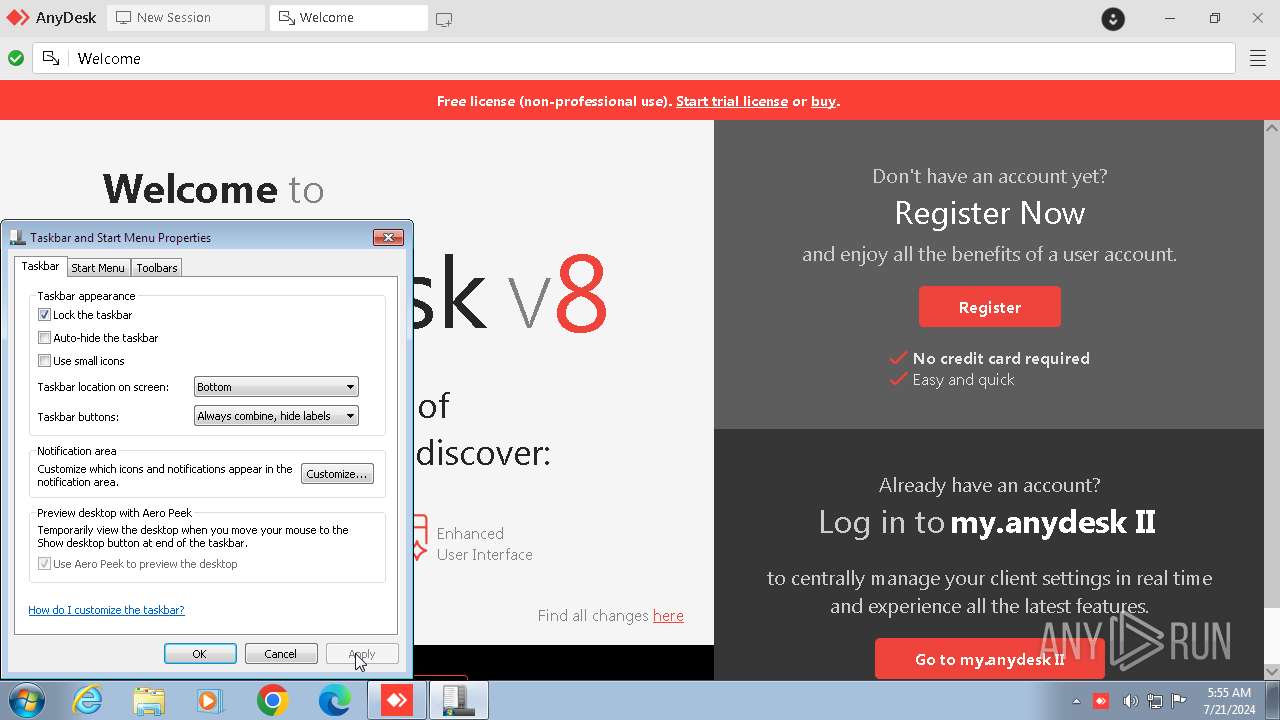Click the Welcome address input field
Screen dimensions: 1280x720
pyautogui.click(x=634, y=59)
